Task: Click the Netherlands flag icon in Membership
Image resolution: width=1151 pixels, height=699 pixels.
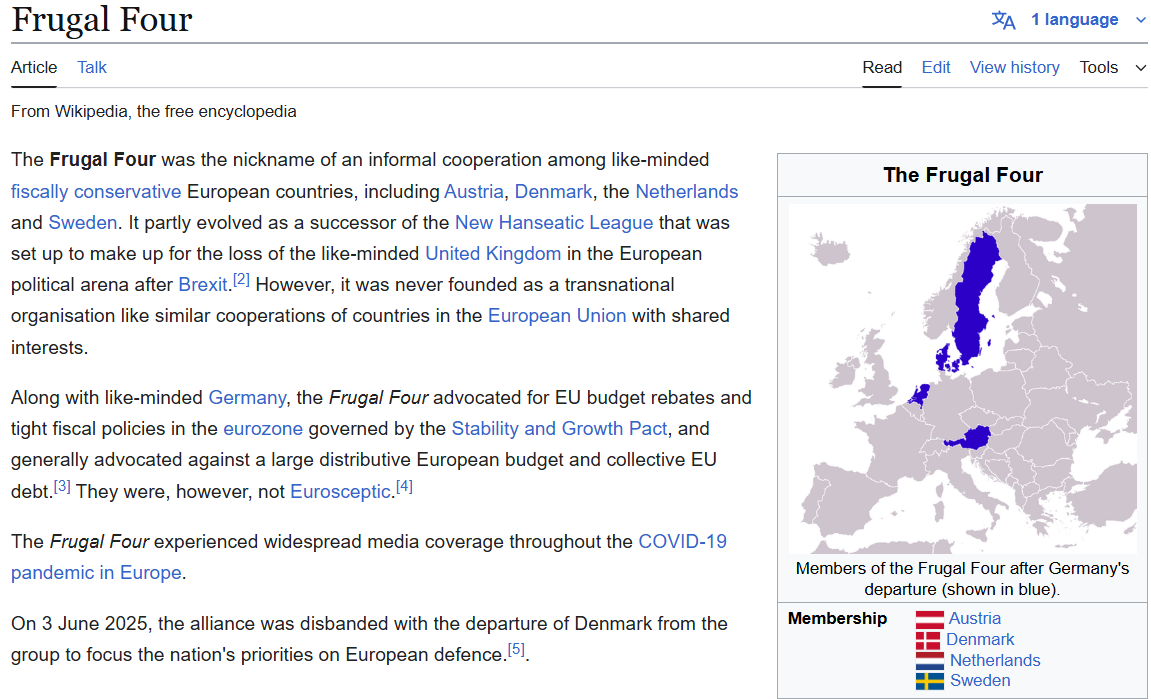Action: point(930,660)
